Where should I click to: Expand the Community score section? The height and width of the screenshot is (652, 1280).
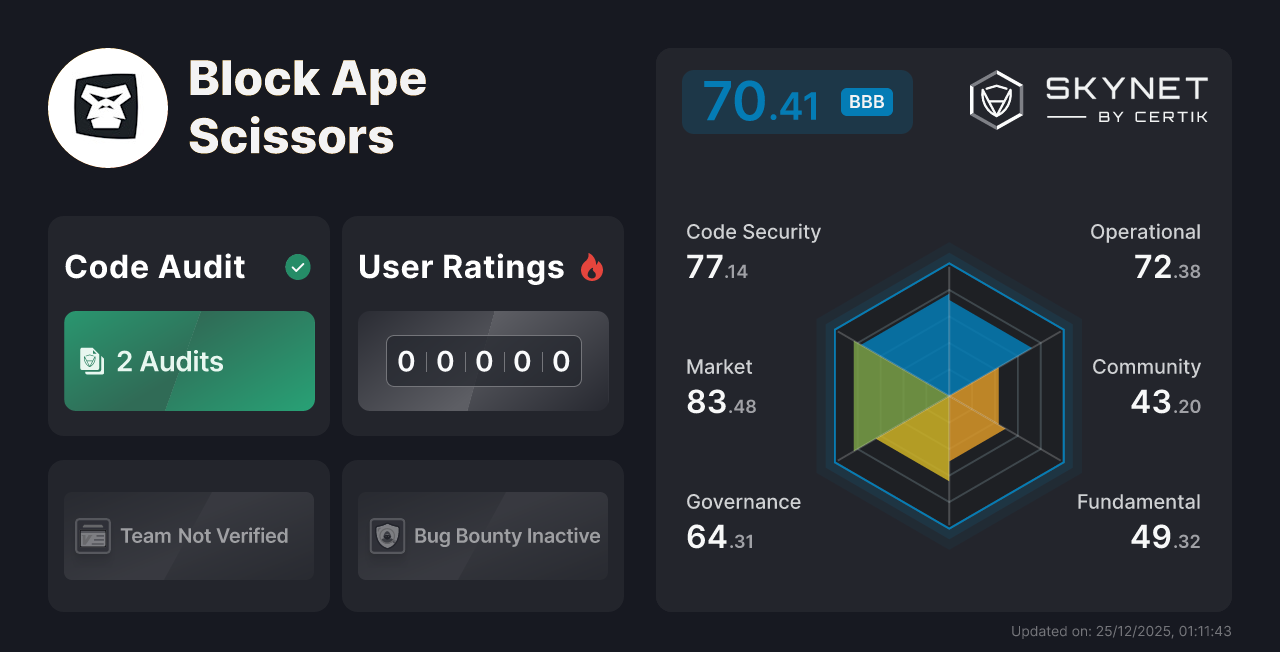coord(1146,386)
